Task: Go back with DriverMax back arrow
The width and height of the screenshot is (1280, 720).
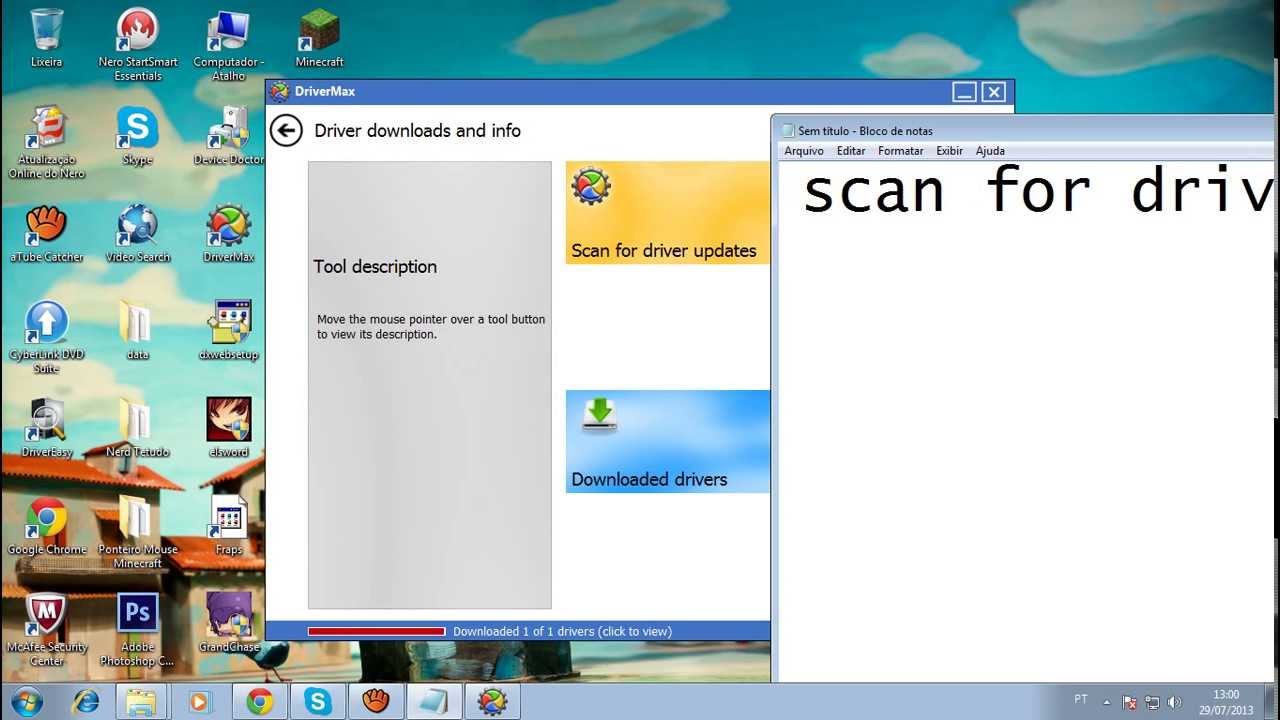Action: (286, 130)
